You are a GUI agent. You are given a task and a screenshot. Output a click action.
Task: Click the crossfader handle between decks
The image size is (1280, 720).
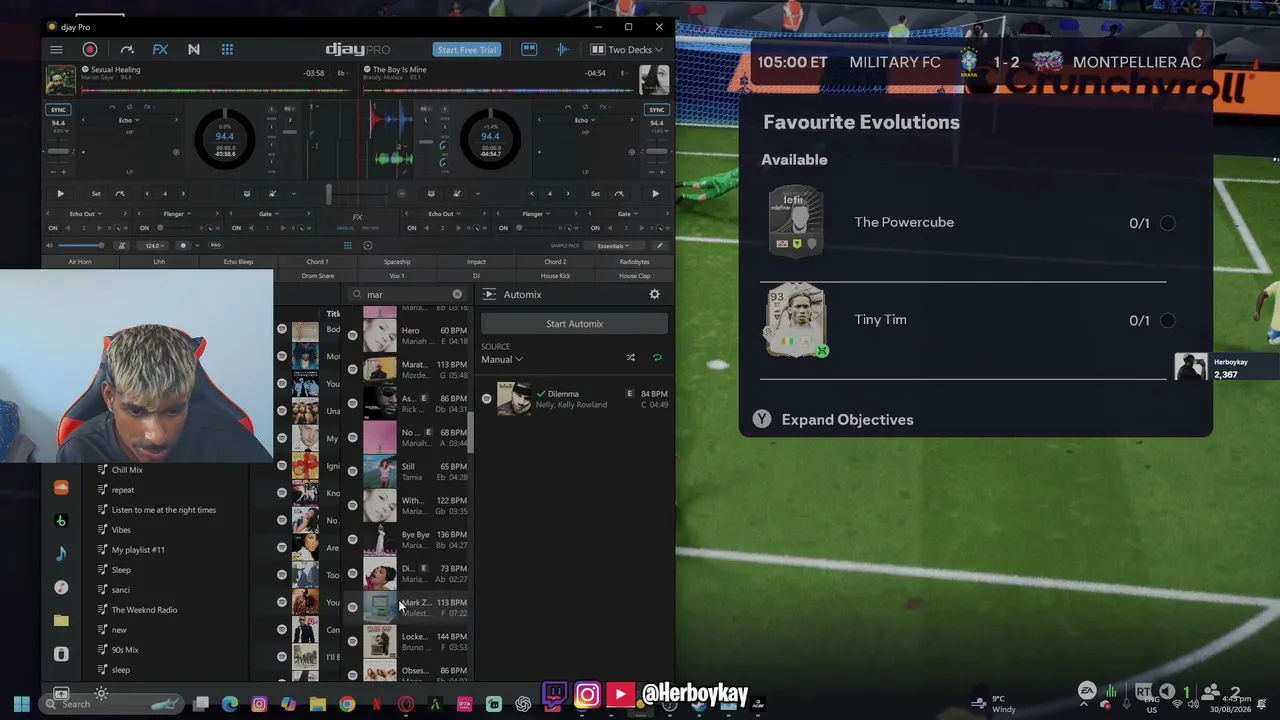point(328,194)
